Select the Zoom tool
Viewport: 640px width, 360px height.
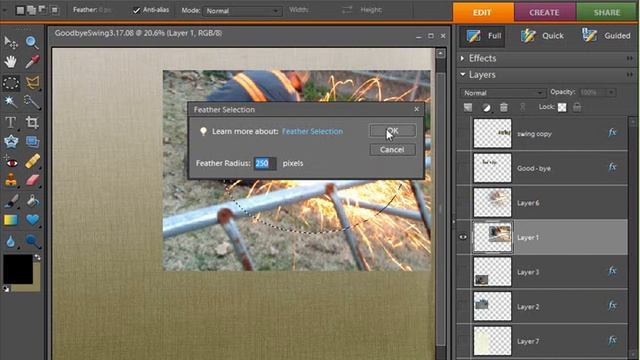pos(32,42)
